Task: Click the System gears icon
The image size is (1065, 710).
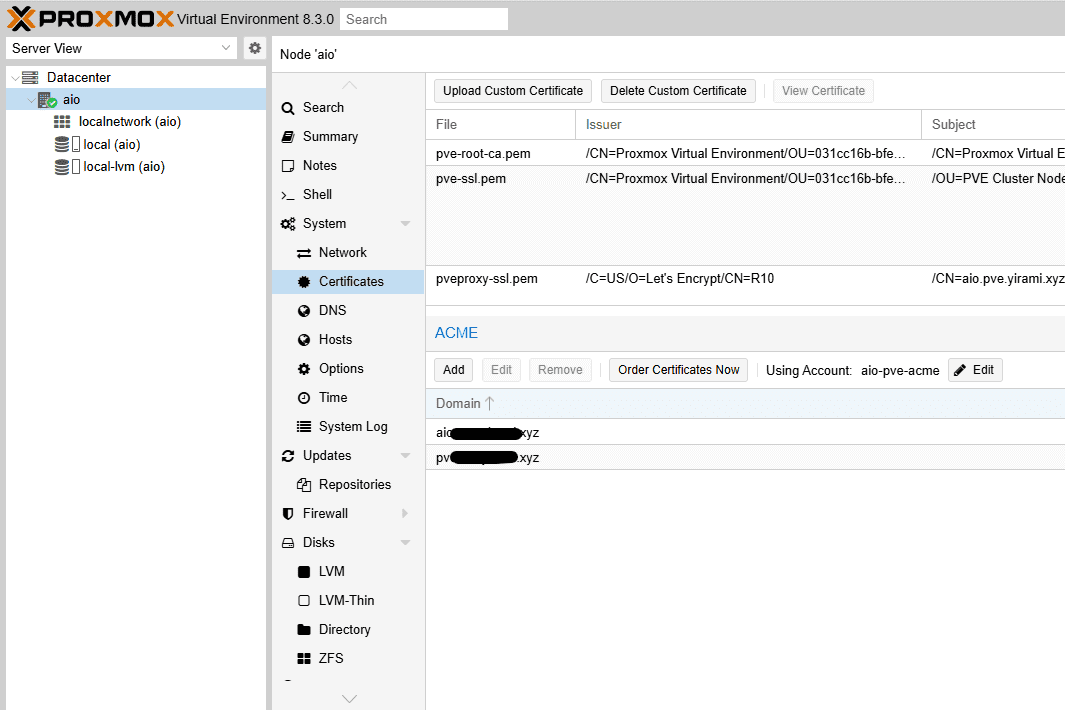Action: [x=288, y=224]
